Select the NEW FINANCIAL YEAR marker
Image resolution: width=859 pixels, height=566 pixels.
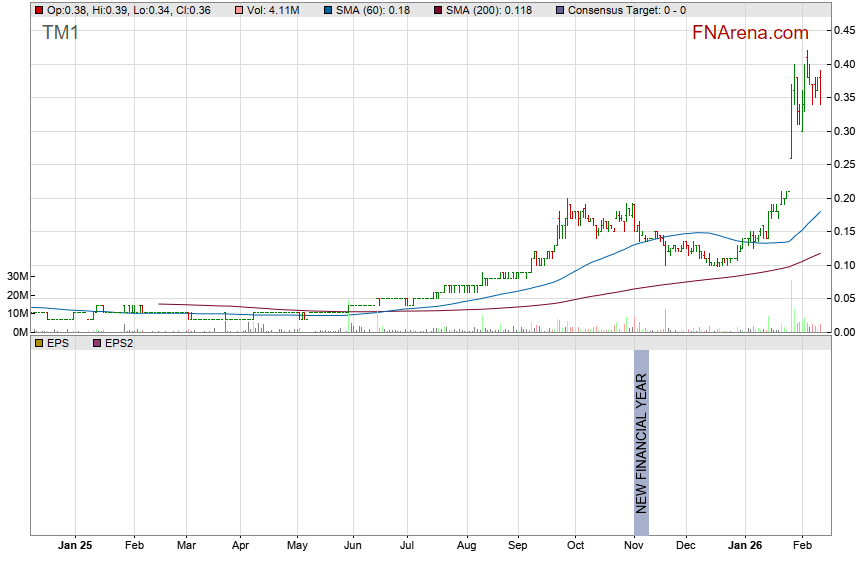pyautogui.click(x=641, y=442)
